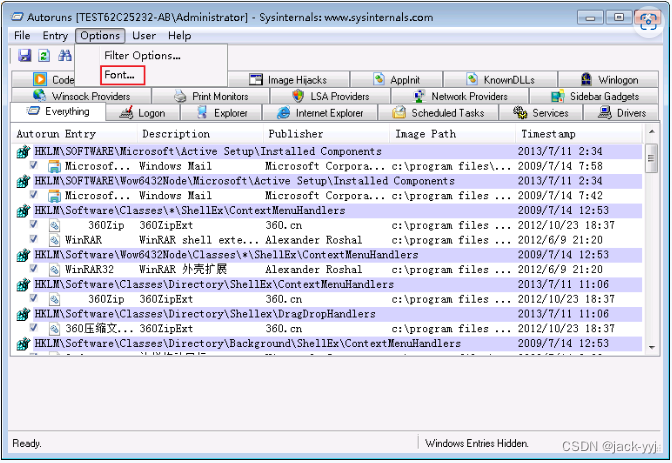Click the list scroll-up arrow
672x463 pixels.
(651, 132)
